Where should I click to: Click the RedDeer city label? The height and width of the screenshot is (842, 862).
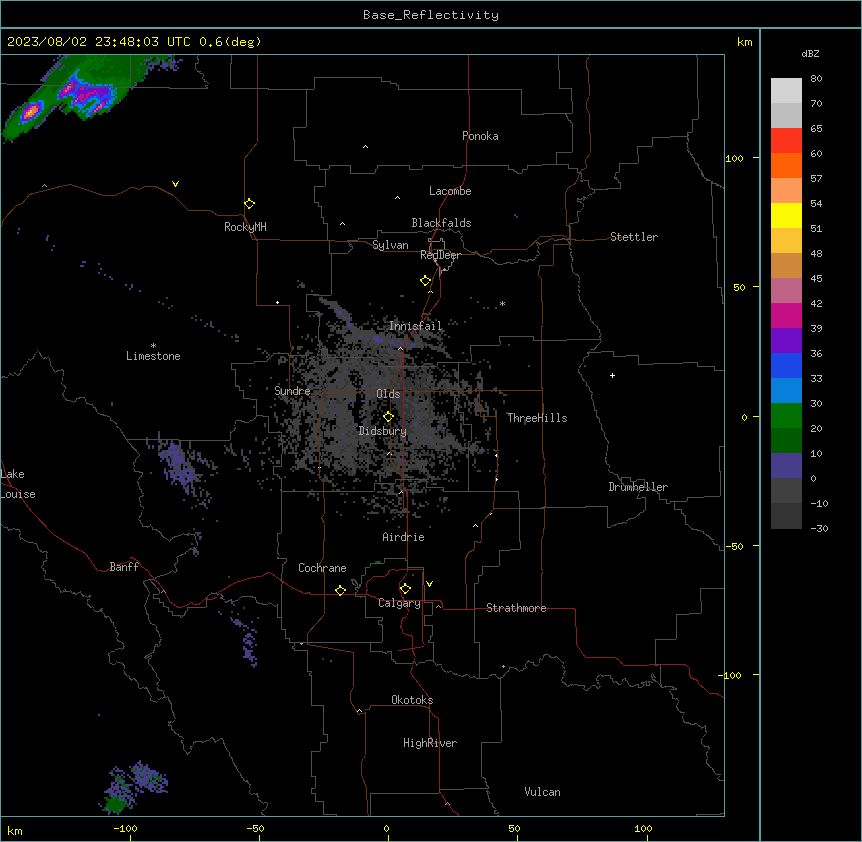pyautogui.click(x=441, y=255)
